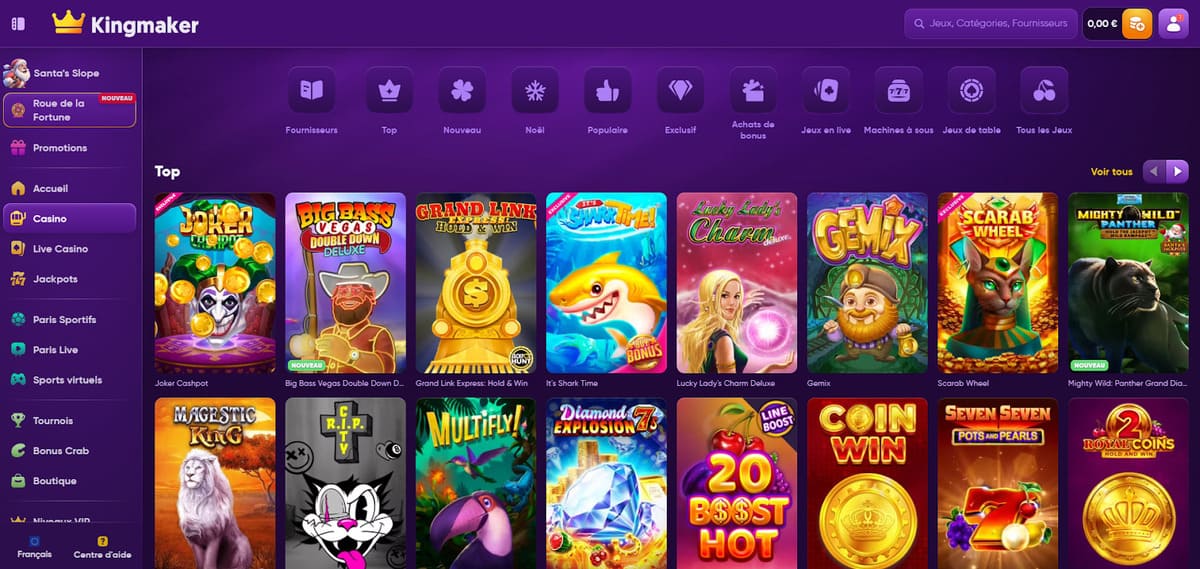Viewport: 1200px width, 569px height.
Task: Select the Tous les Jeux cherry icon
Action: click(x=1044, y=90)
